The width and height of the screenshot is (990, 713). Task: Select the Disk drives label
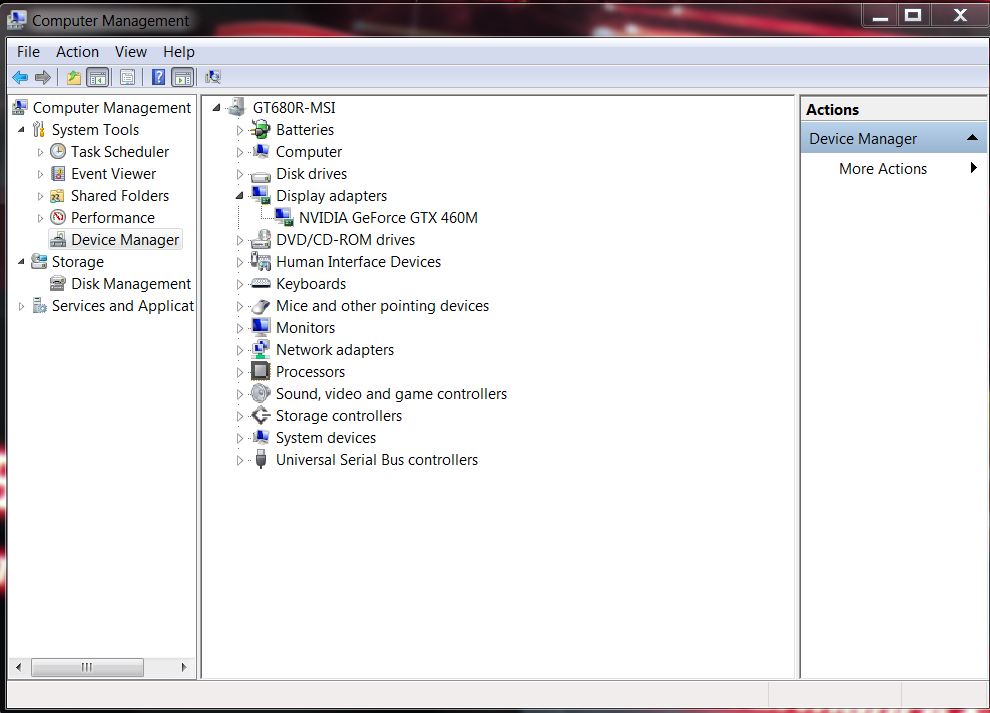coord(311,174)
